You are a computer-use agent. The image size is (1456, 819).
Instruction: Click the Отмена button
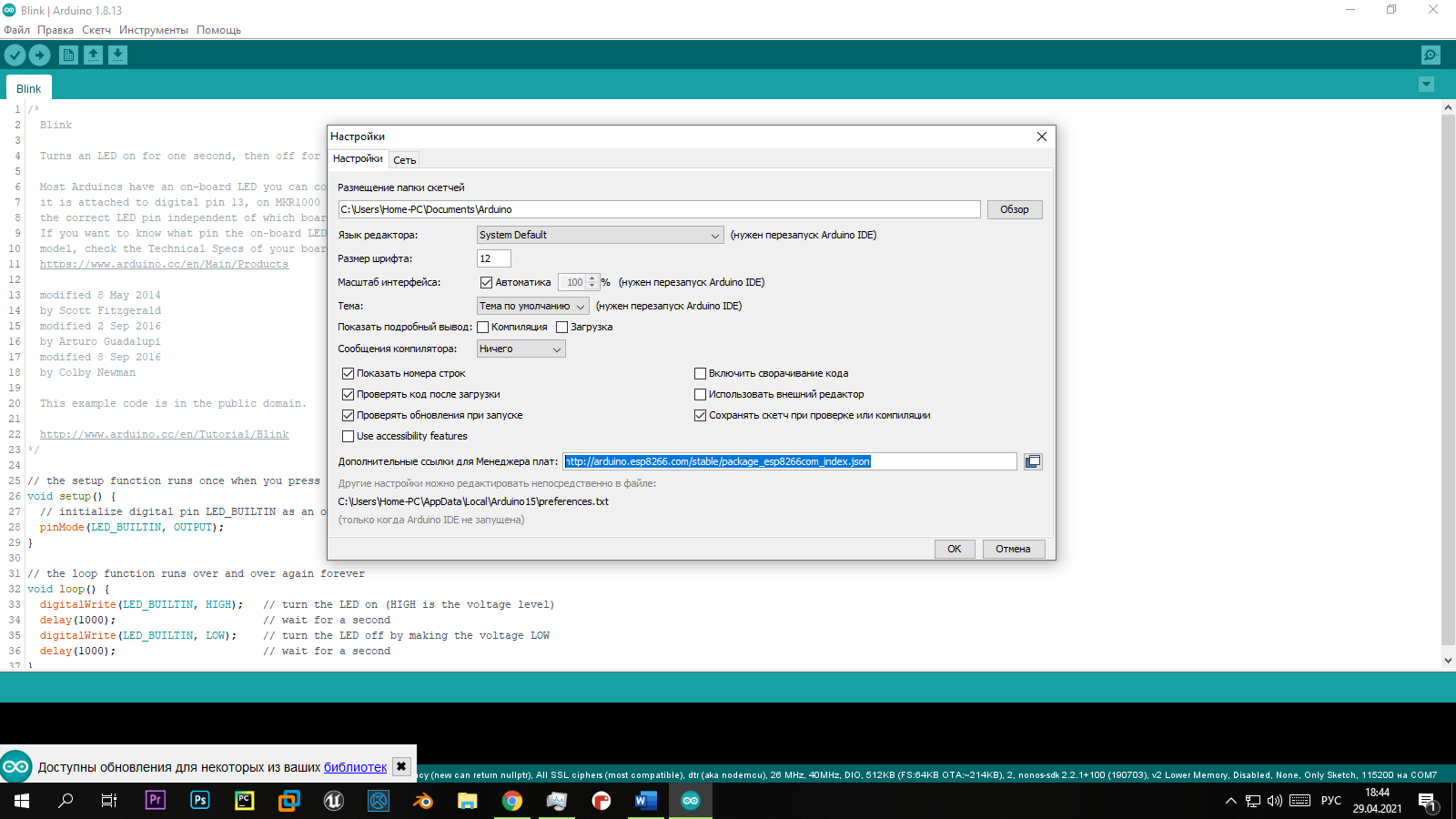pos(1013,549)
